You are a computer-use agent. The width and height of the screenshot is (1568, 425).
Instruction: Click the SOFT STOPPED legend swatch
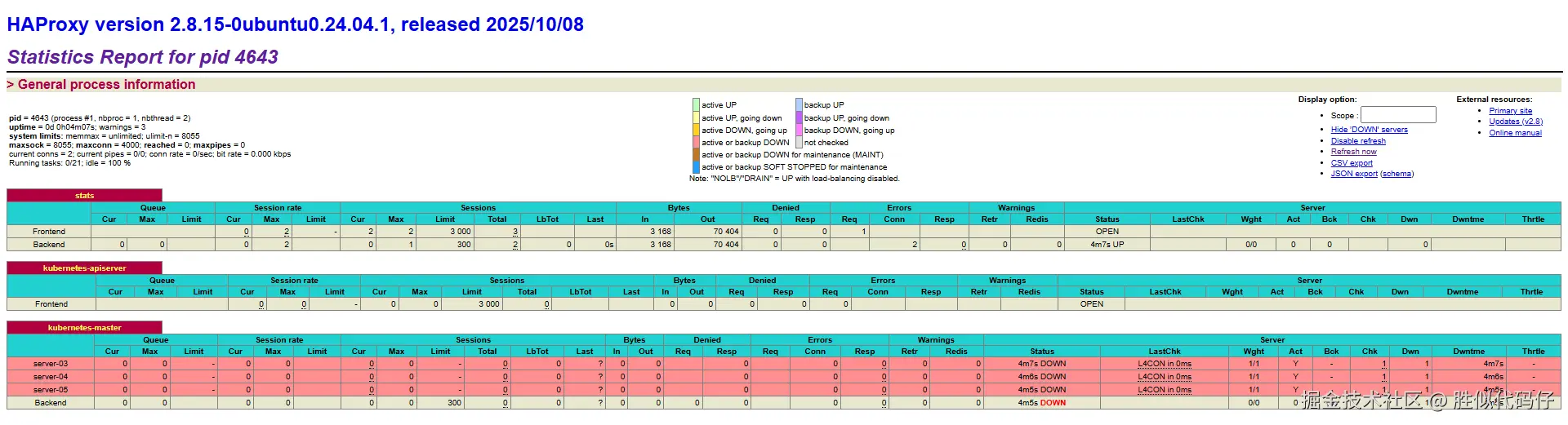coord(696,166)
